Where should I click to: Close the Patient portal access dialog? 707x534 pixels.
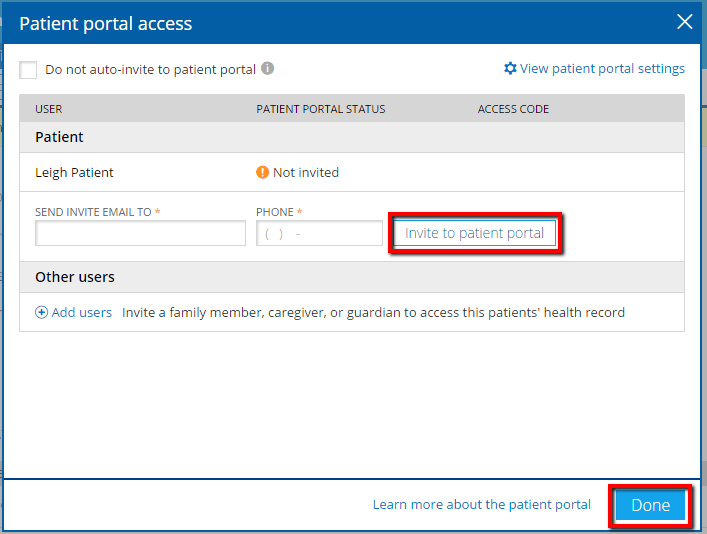click(684, 22)
